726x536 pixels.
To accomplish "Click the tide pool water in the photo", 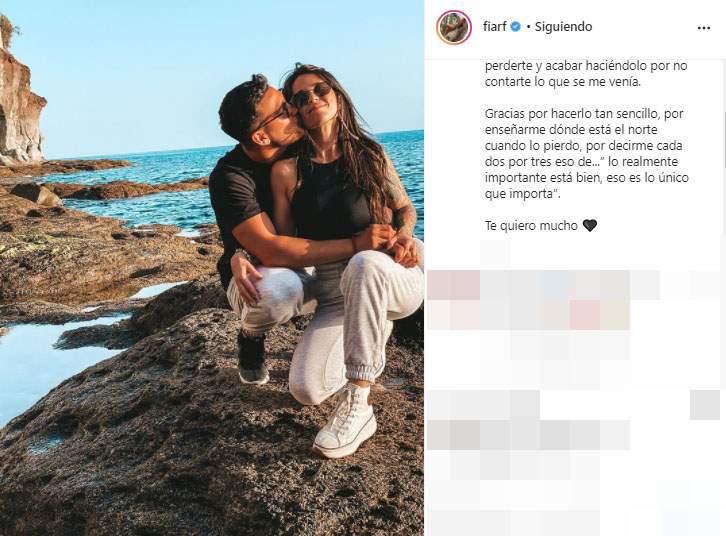I will [44, 356].
